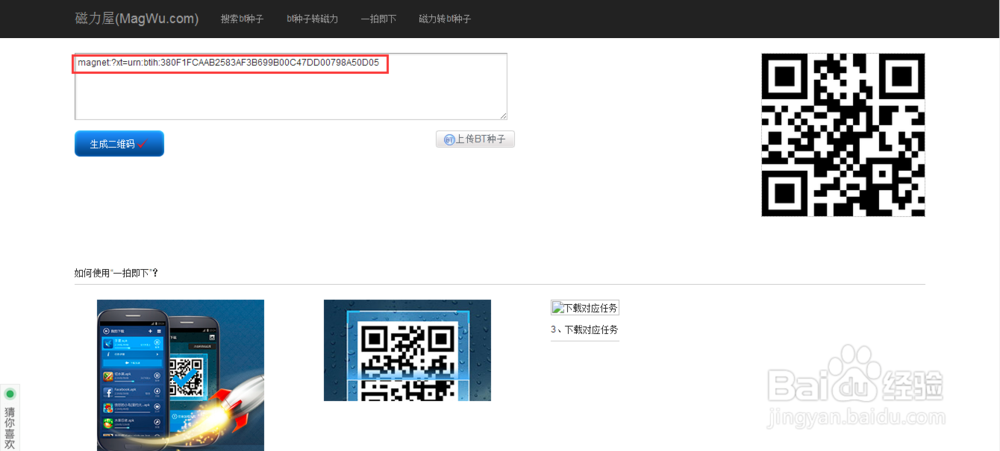Viewport: 1000px width, 451px height.
Task: Open 磁力转bt种子 in navigation bar
Action: [445, 19]
